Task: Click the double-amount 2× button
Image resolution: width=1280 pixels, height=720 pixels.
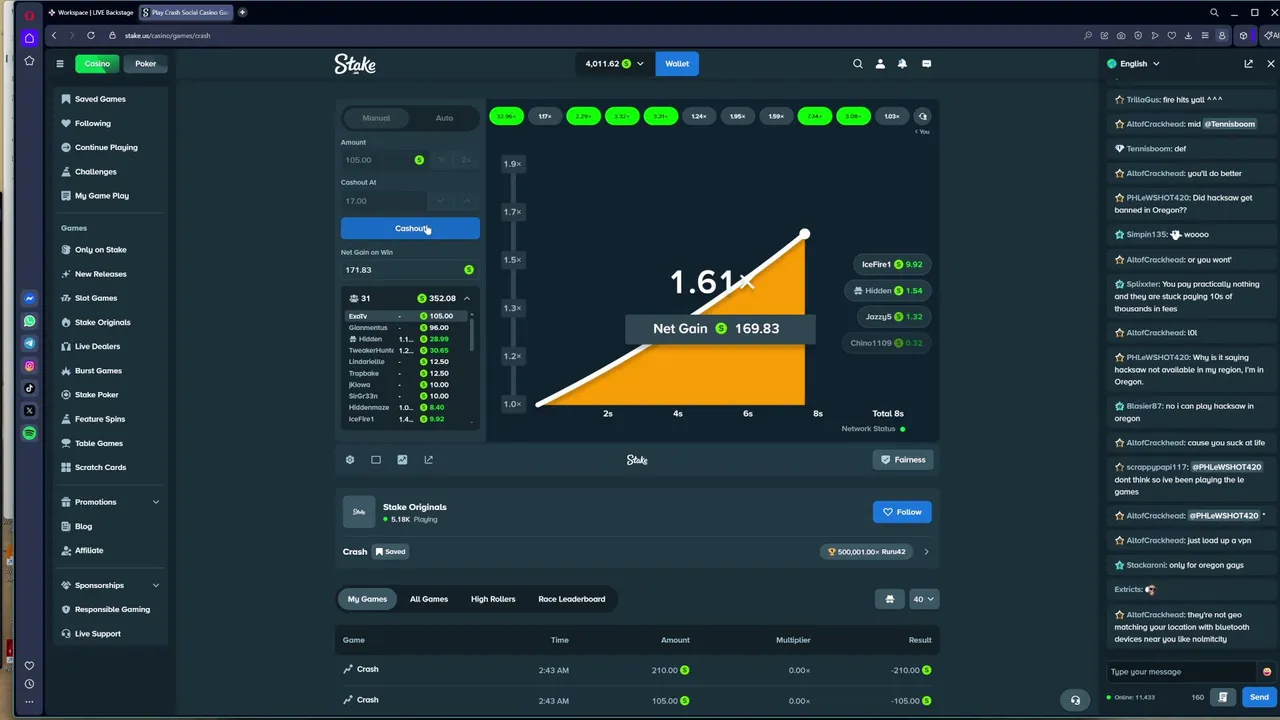Action: (465, 160)
